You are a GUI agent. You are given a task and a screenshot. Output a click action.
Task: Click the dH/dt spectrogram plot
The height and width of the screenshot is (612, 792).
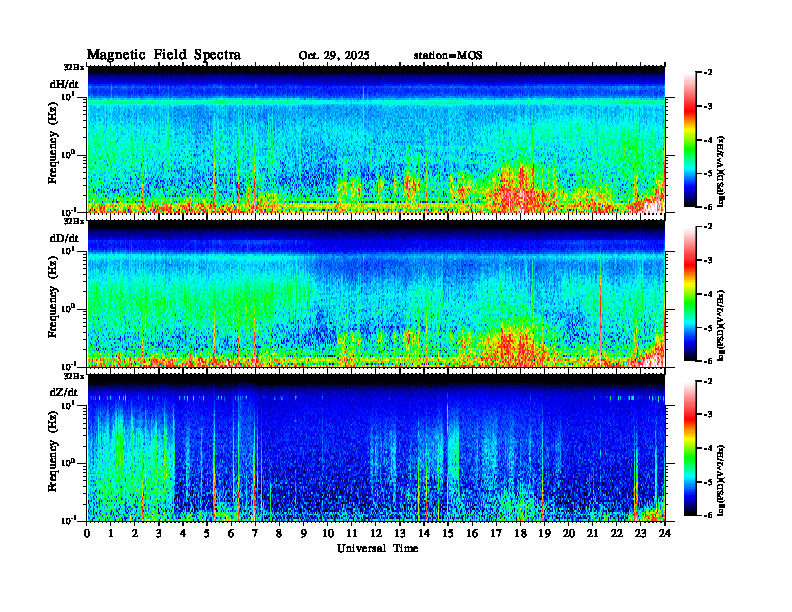click(376, 139)
